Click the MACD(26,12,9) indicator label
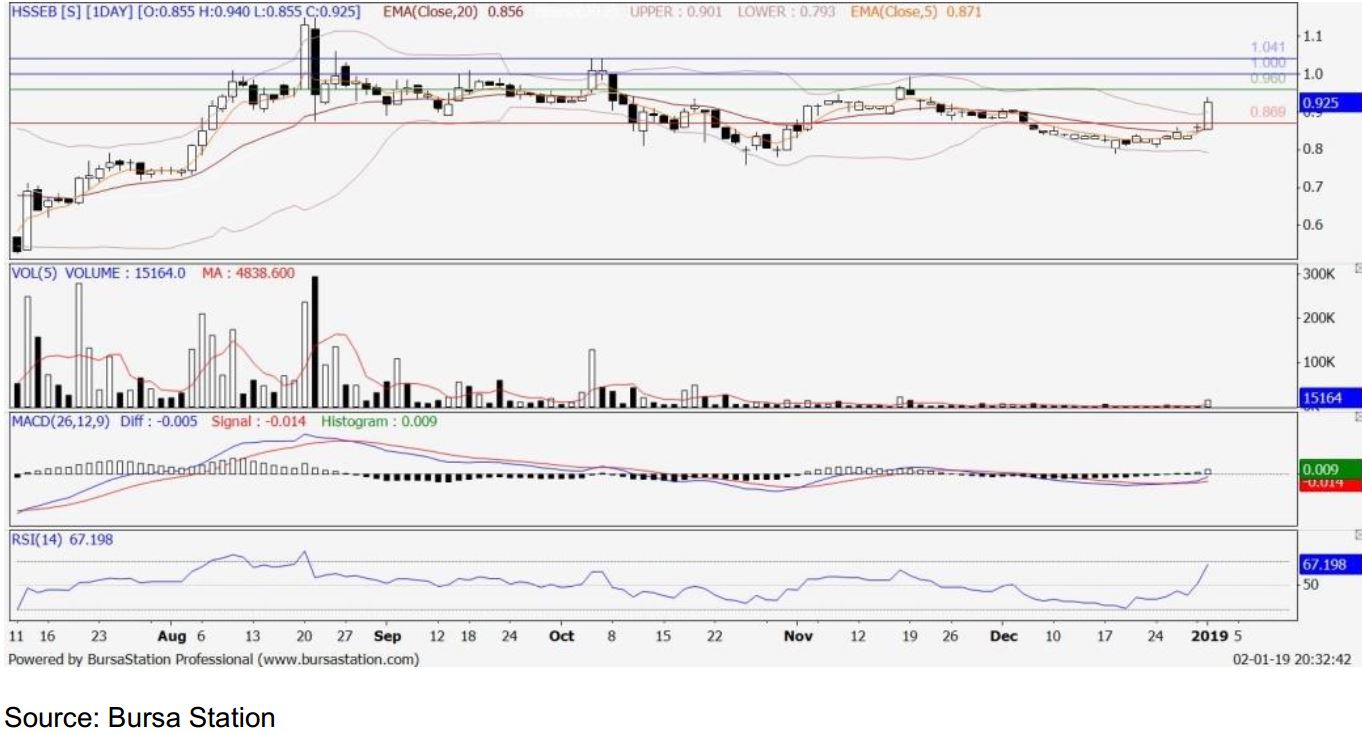Viewport: 1362px width, 733px height. pyautogui.click(x=61, y=422)
